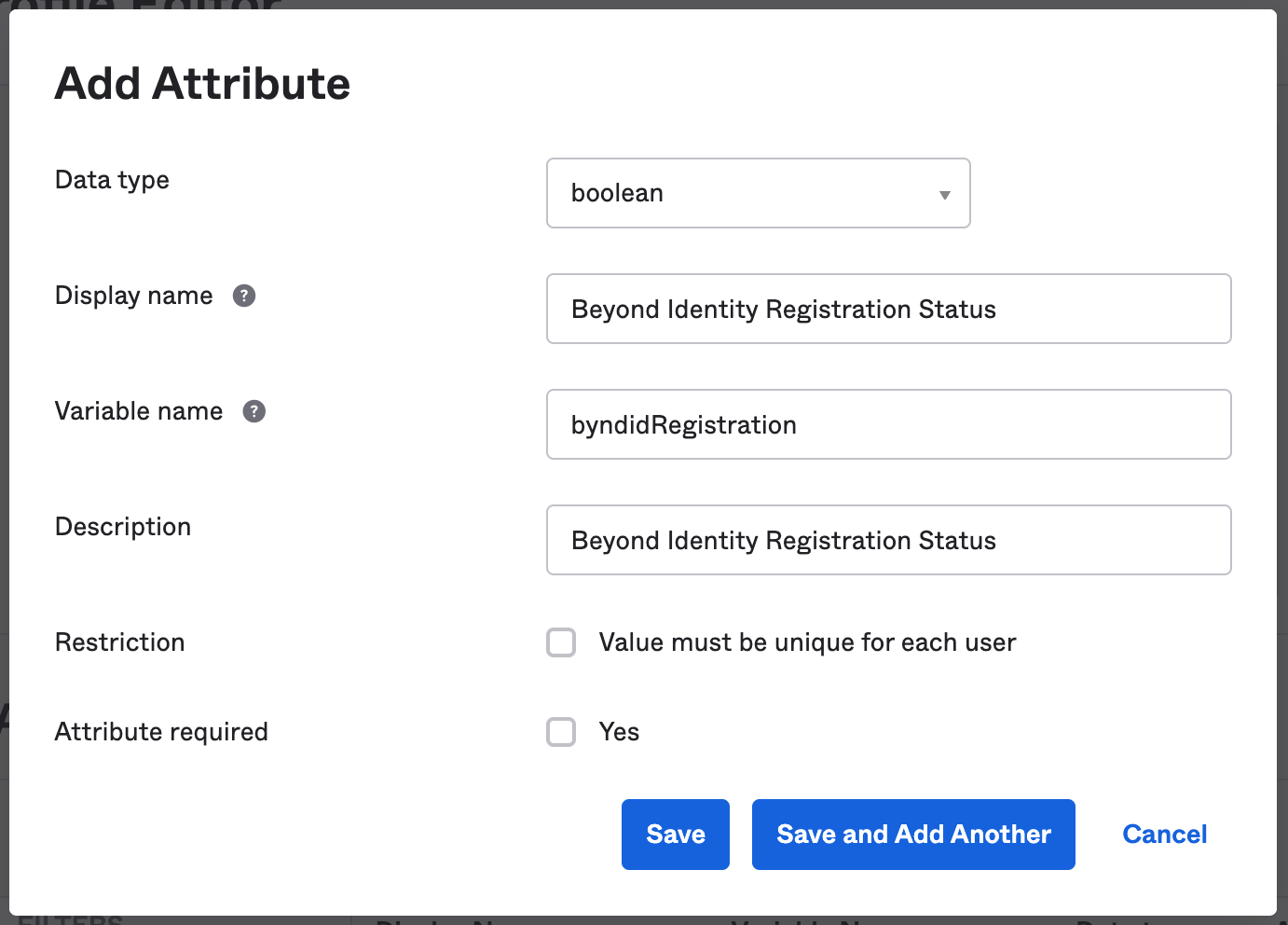The image size is (1288, 925).
Task: Click the byndidRegistration Variable name field
Action: click(888, 424)
